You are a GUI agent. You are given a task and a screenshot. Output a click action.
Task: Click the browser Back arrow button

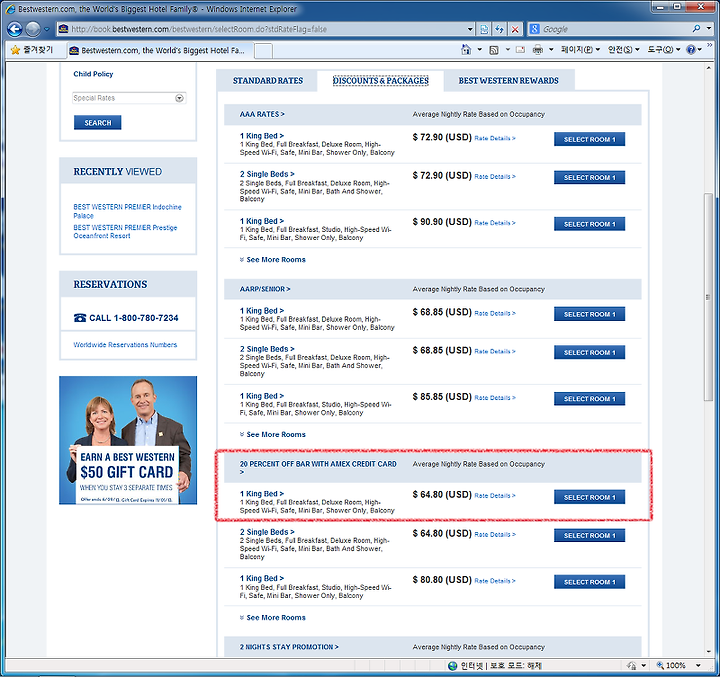coord(14,29)
